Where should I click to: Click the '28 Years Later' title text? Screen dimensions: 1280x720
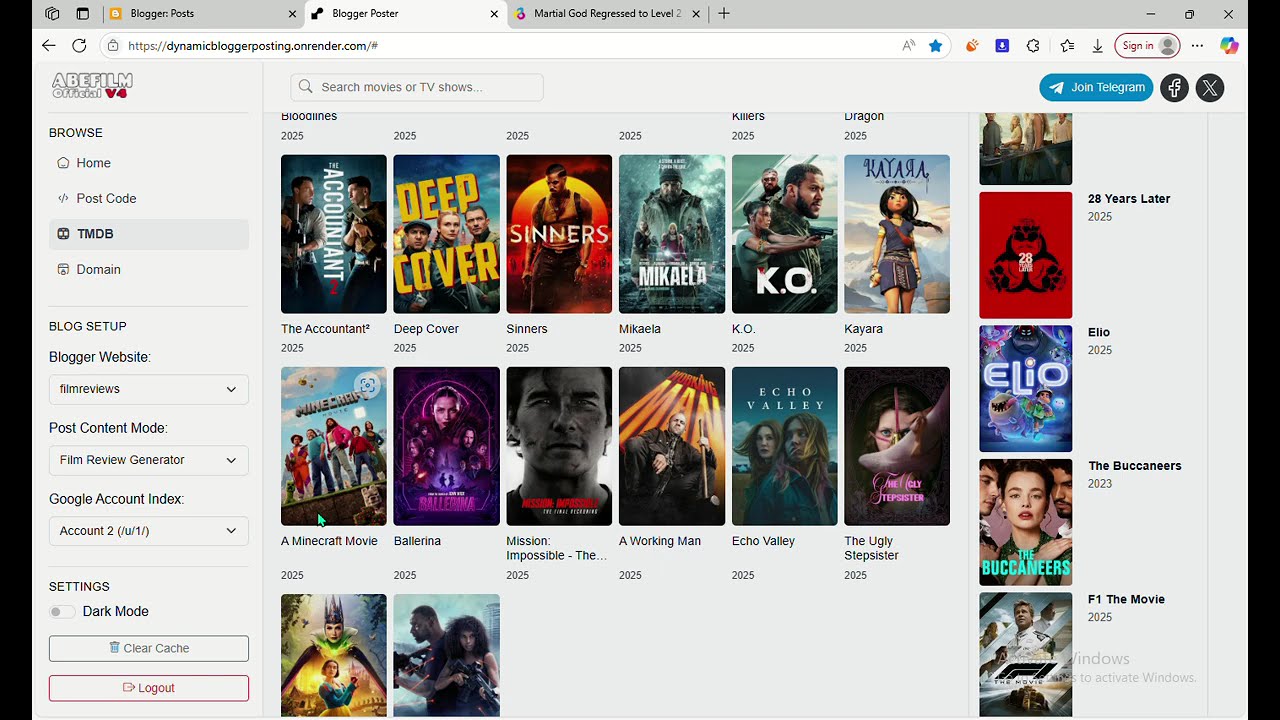tap(1129, 199)
